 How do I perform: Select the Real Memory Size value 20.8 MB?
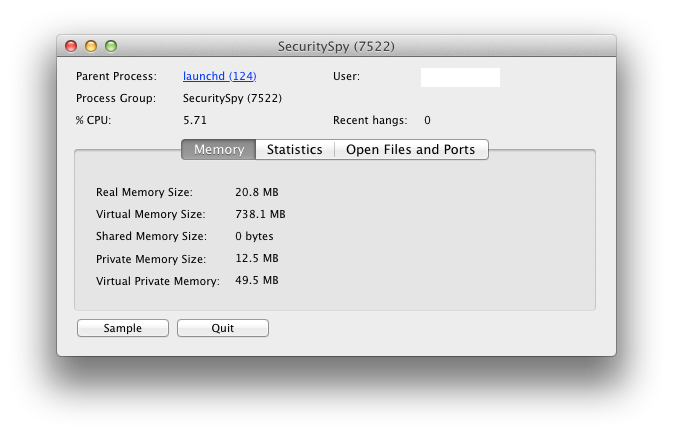click(x=256, y=191)
